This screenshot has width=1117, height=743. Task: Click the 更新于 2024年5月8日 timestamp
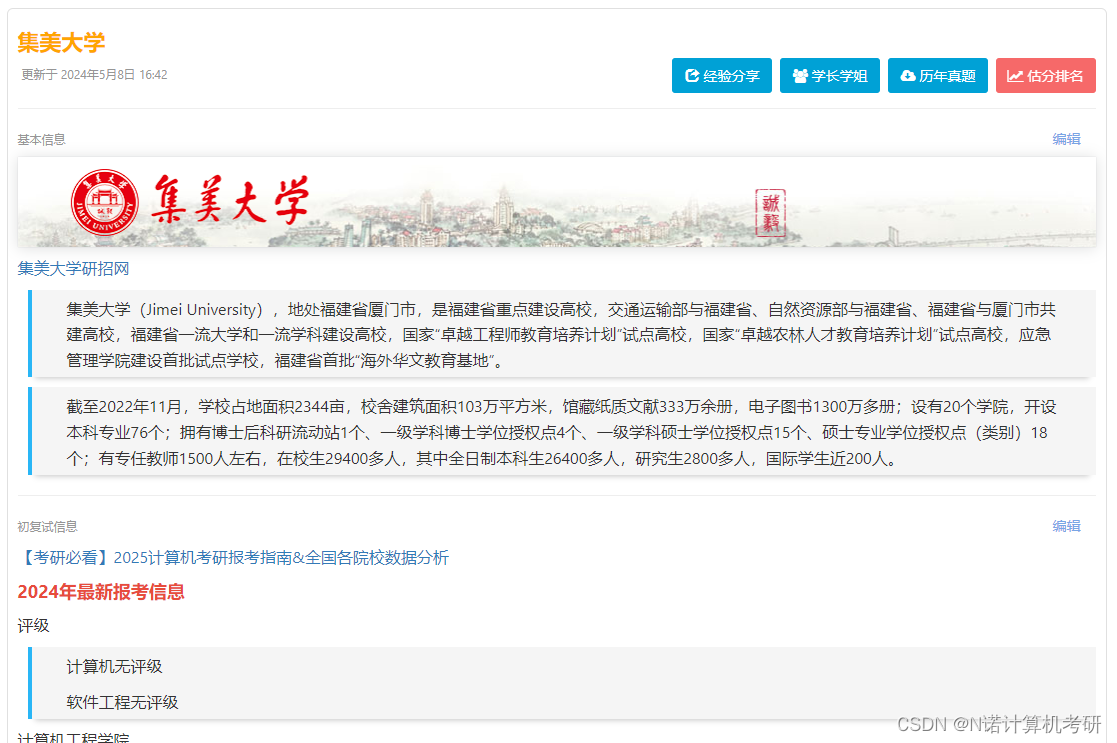coord(94,75)
